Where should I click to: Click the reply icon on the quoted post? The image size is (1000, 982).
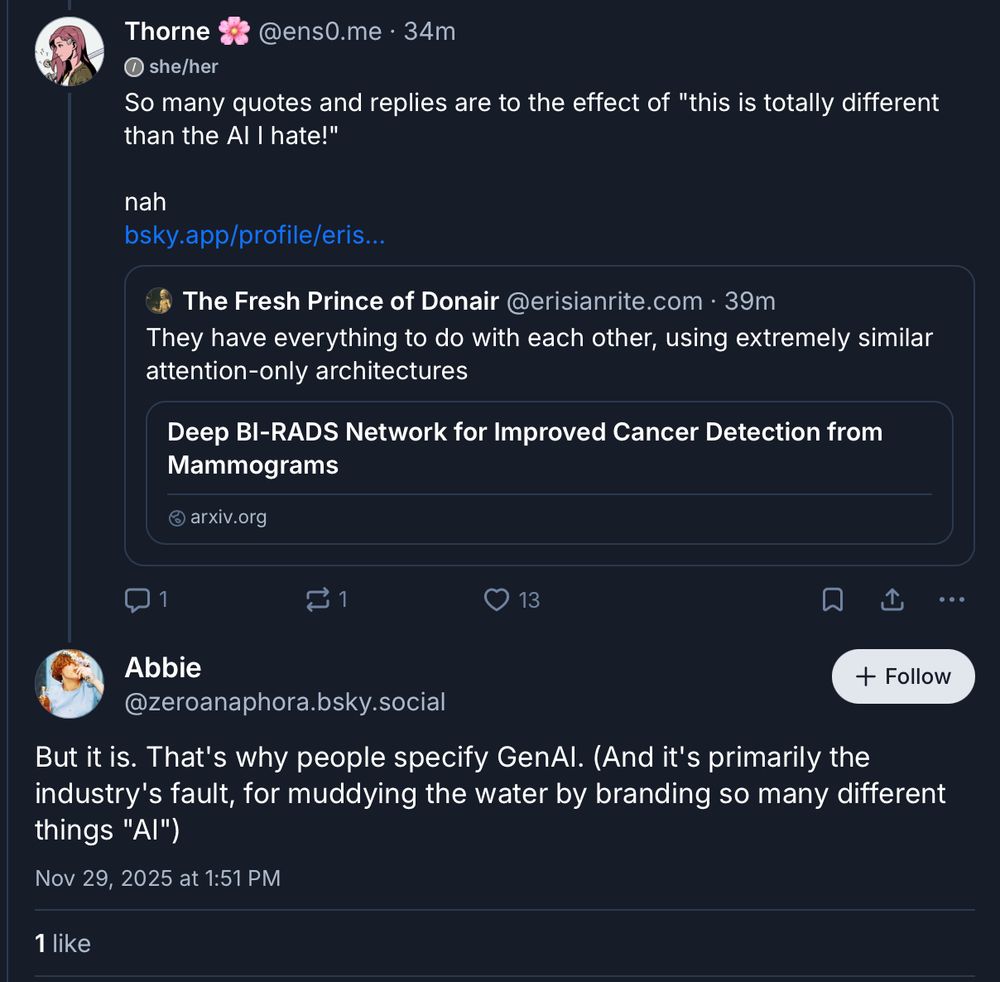click(x=138, y=600)
